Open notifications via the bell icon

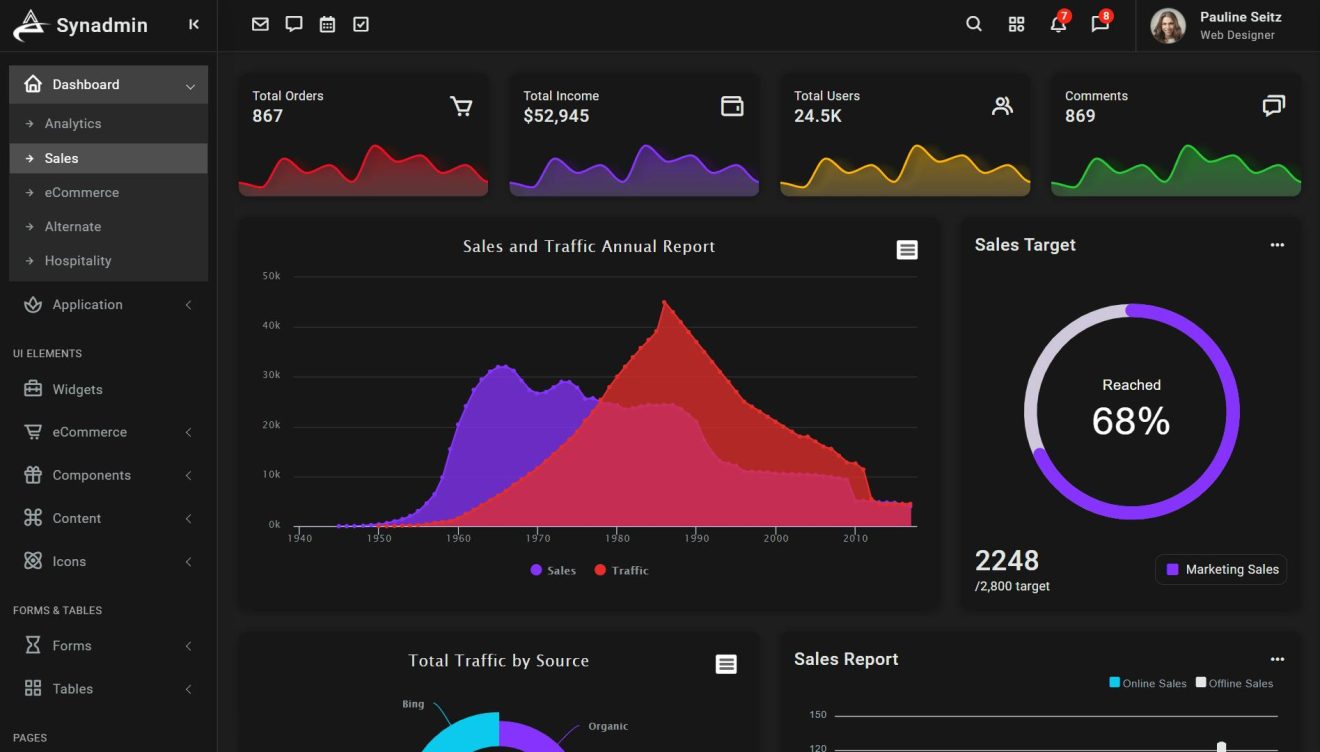tap(1058, 23)
